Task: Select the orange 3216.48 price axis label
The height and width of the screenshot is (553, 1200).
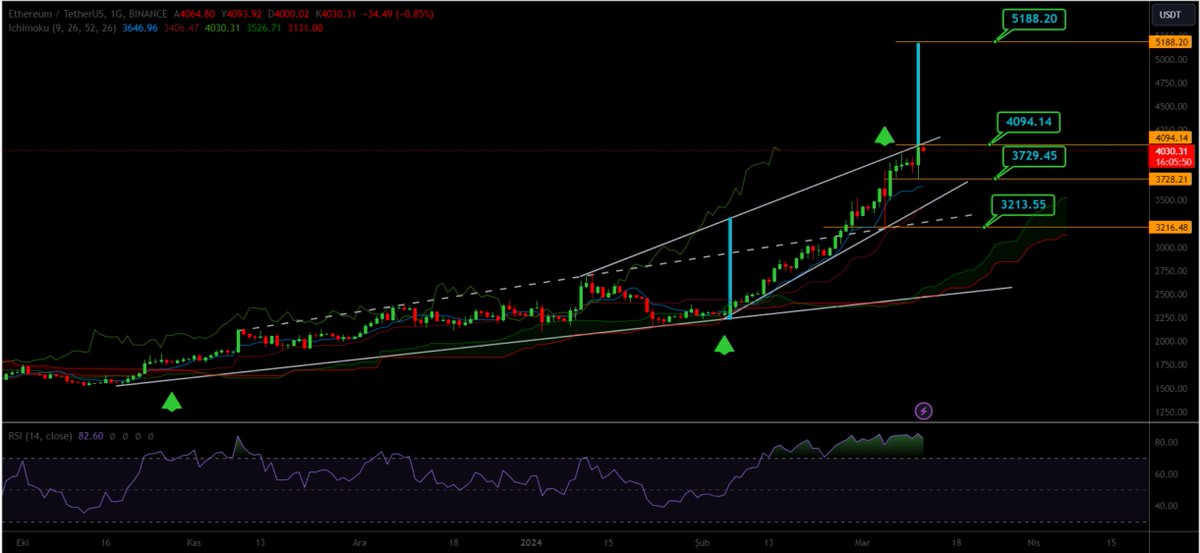Action: [1171, 227]
